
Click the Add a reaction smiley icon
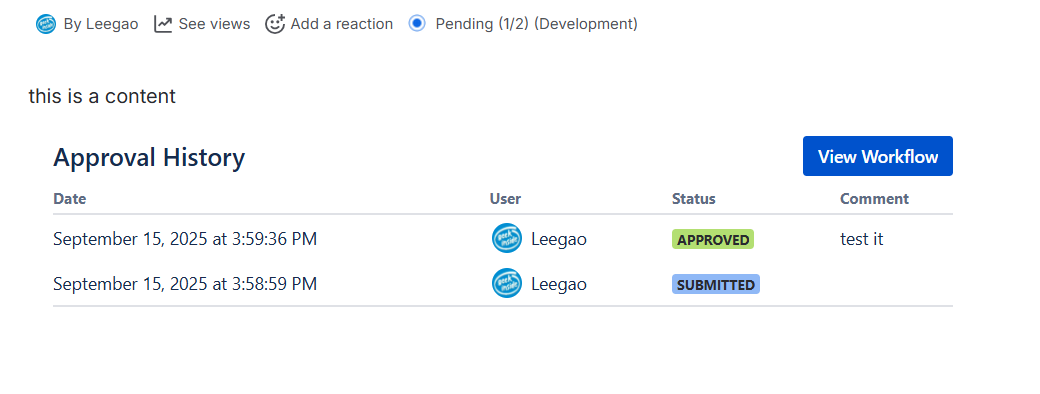[275, 25]
